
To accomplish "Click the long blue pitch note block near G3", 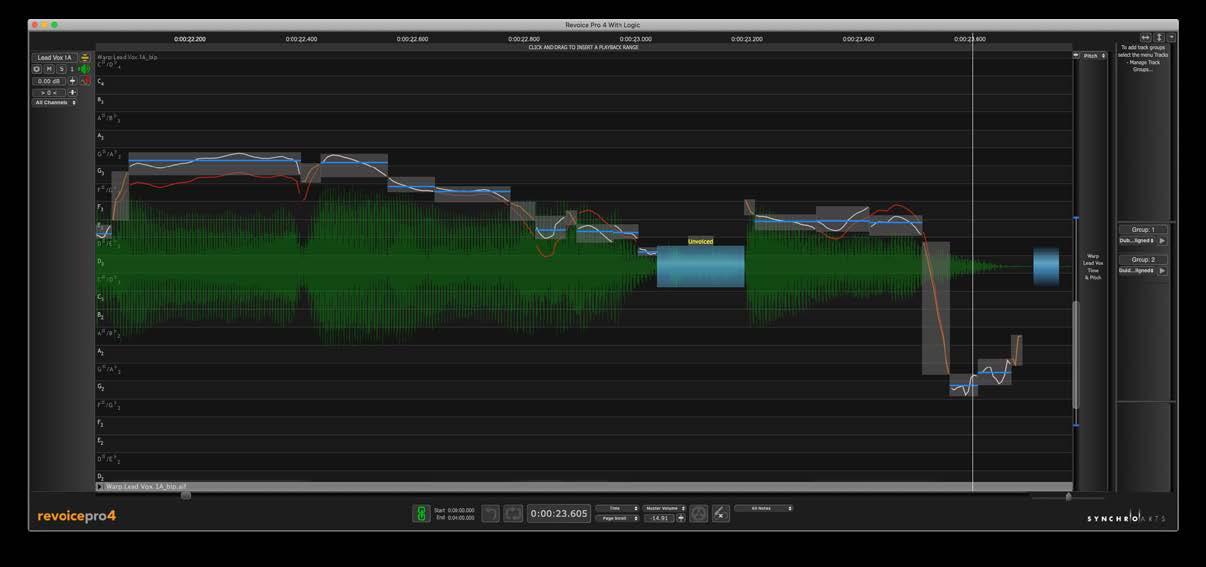I will pyautogui.click(x=214, y=162).
